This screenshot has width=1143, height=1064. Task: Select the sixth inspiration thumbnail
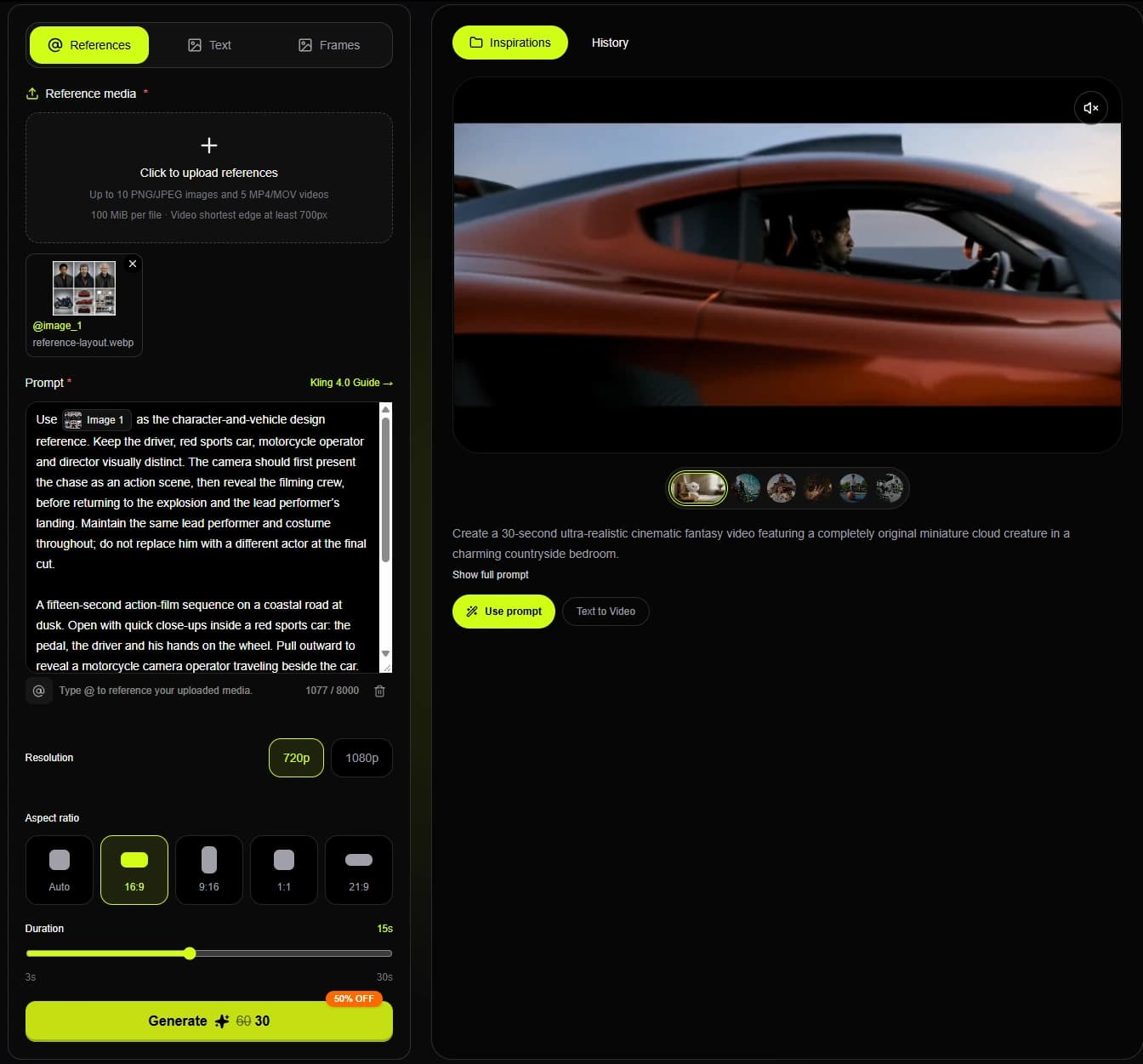pos(889,488)
